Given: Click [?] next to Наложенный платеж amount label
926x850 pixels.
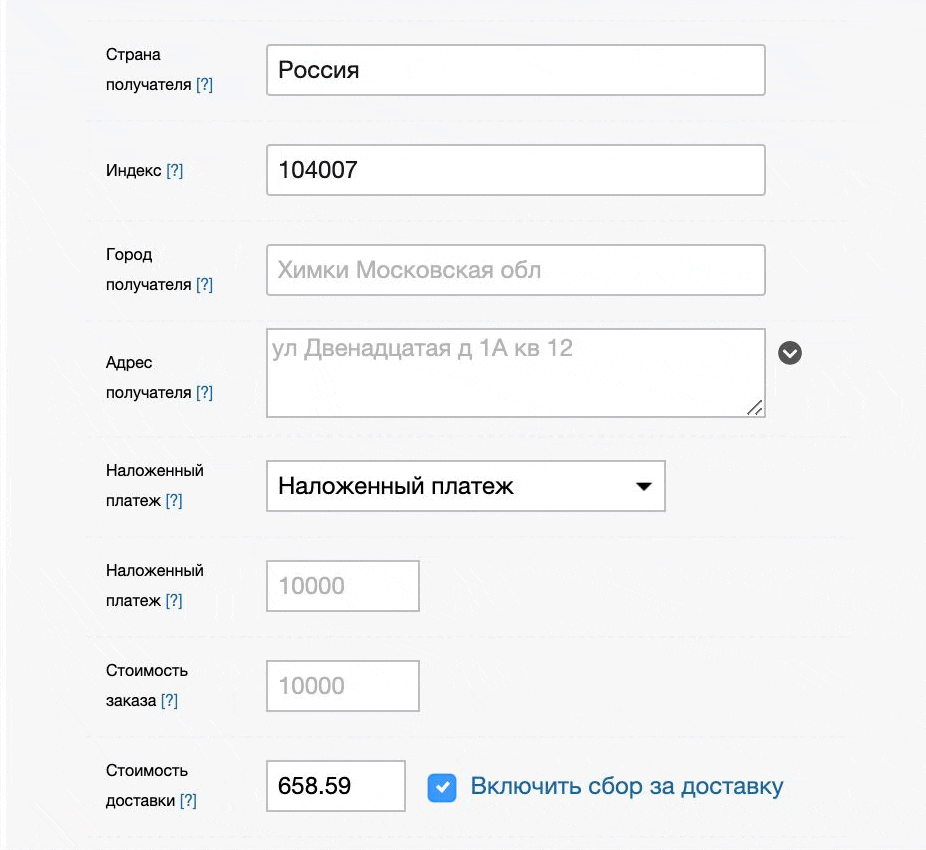Looking at the screenshot, I should (x=174, y=601).
